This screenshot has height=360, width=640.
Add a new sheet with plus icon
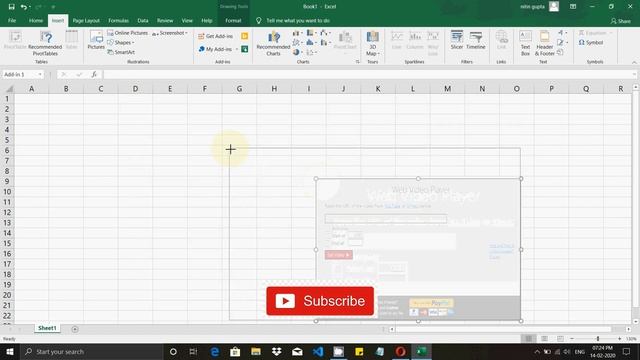(75, 329)
